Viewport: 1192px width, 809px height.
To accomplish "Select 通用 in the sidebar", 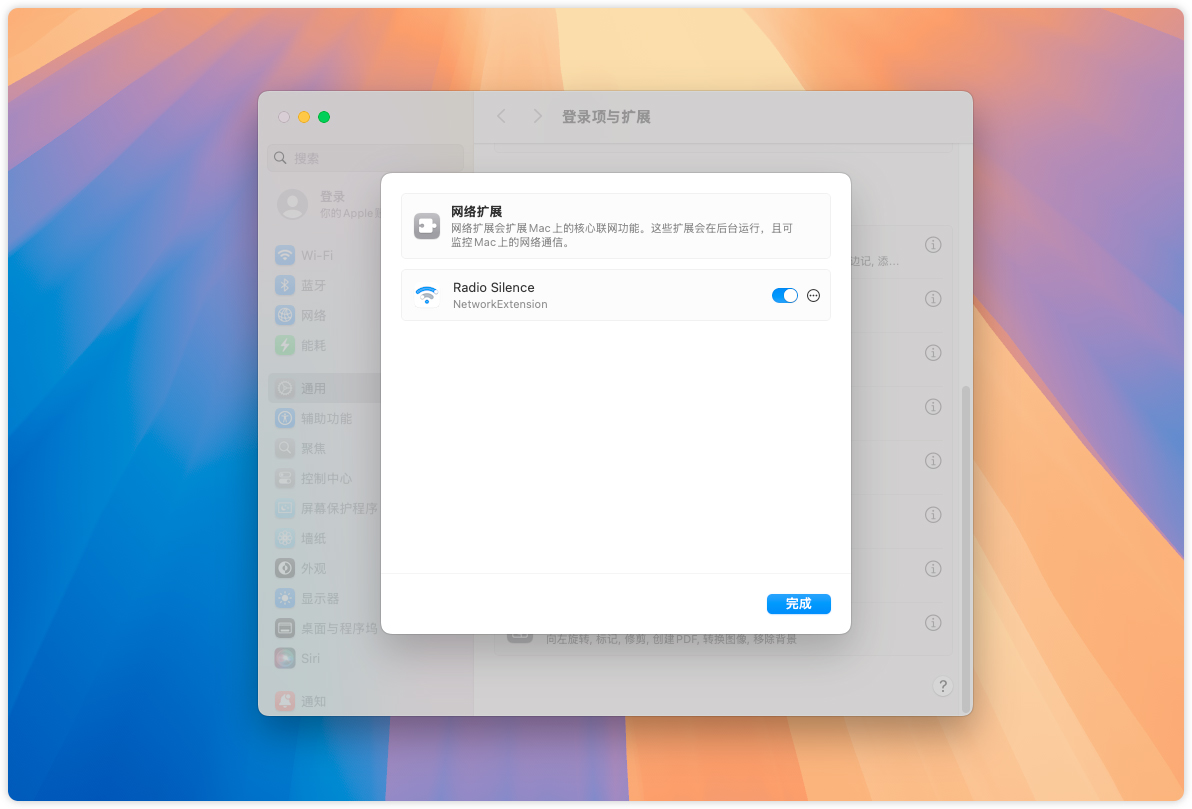I will click(x=327, y=389).
